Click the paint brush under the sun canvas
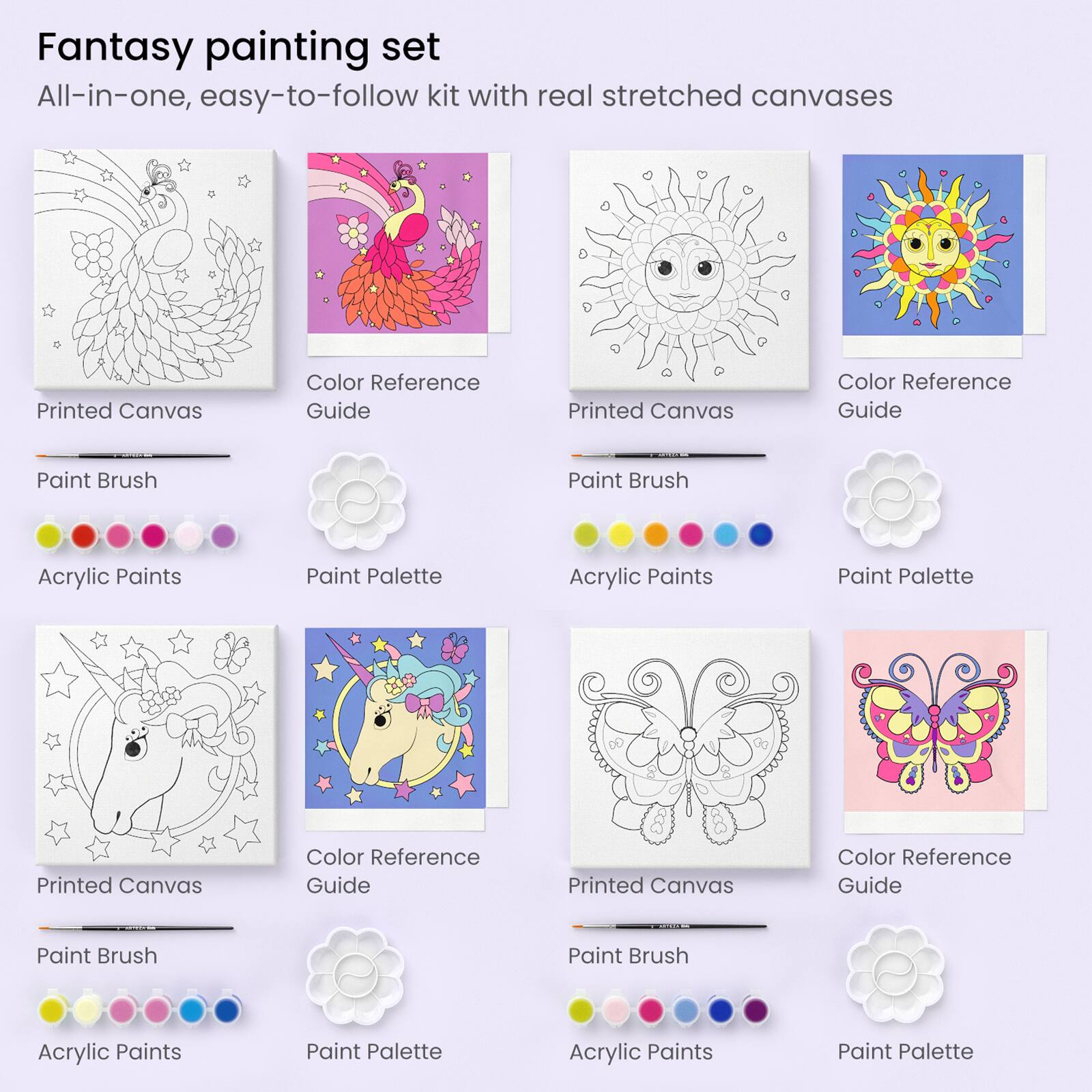The height and width of the screenshot is (1092, 1092). [668, 455]
